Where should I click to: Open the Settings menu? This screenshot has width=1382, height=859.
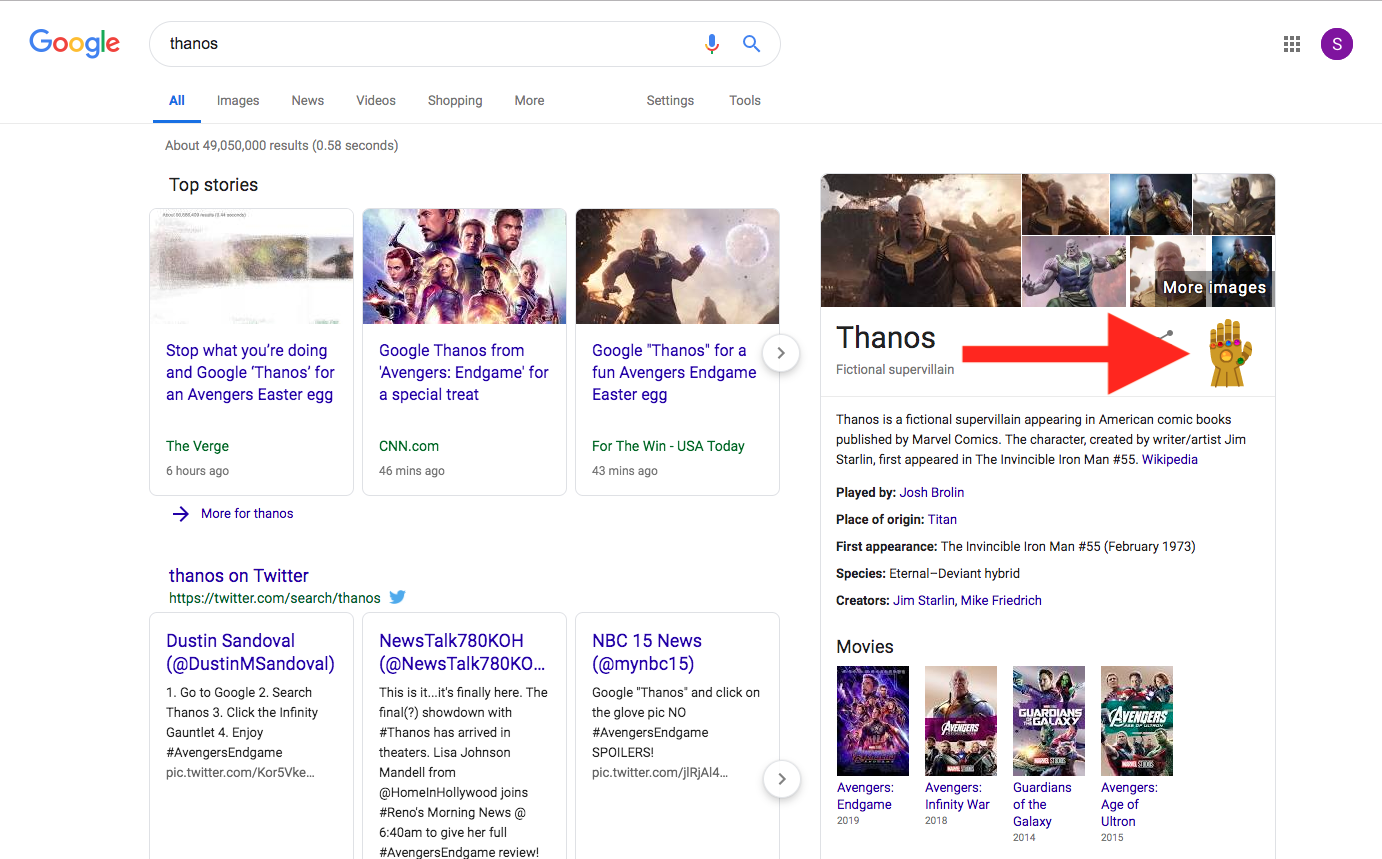click(670, 100)
